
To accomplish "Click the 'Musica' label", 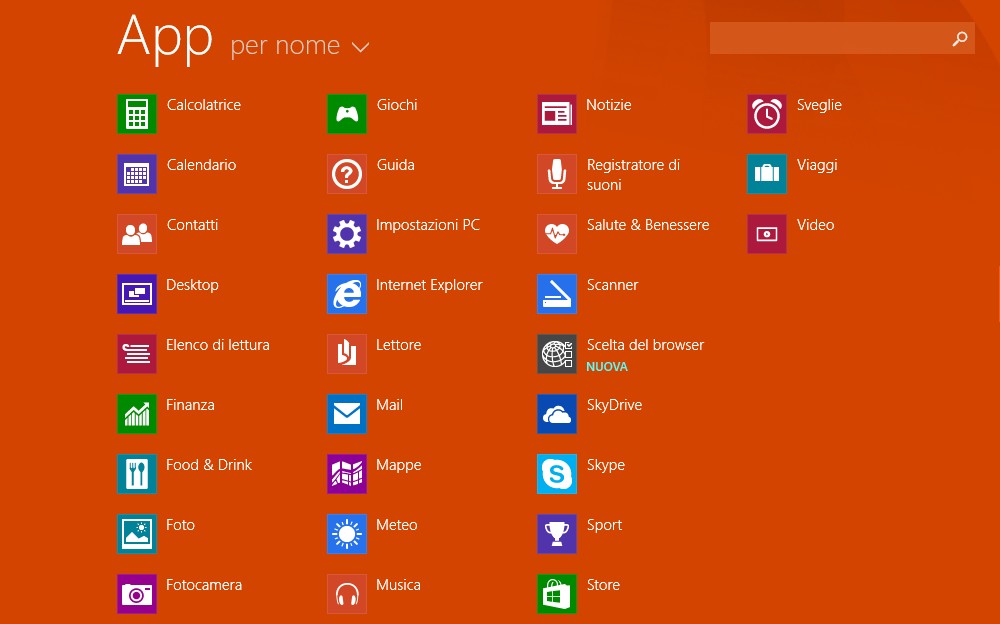I will click(x=399, y=584).
